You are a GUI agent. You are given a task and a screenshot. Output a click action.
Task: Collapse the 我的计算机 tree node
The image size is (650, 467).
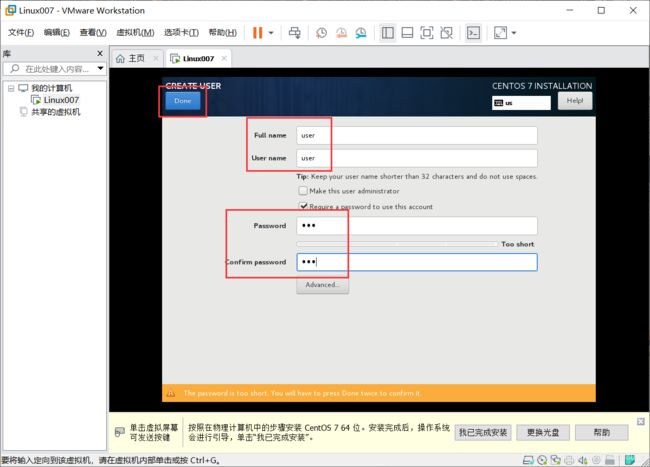tap(11, 88)
